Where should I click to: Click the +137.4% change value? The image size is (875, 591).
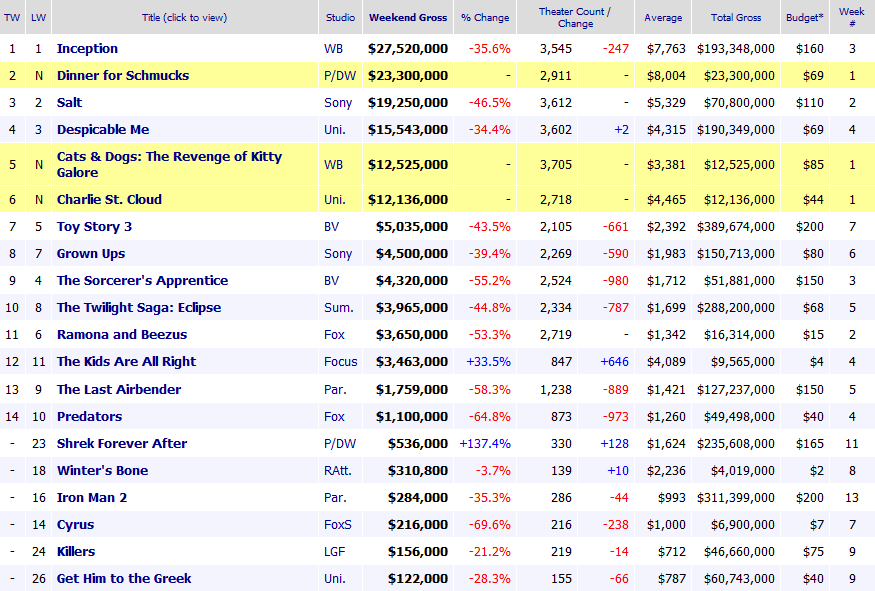coord(485,444)
